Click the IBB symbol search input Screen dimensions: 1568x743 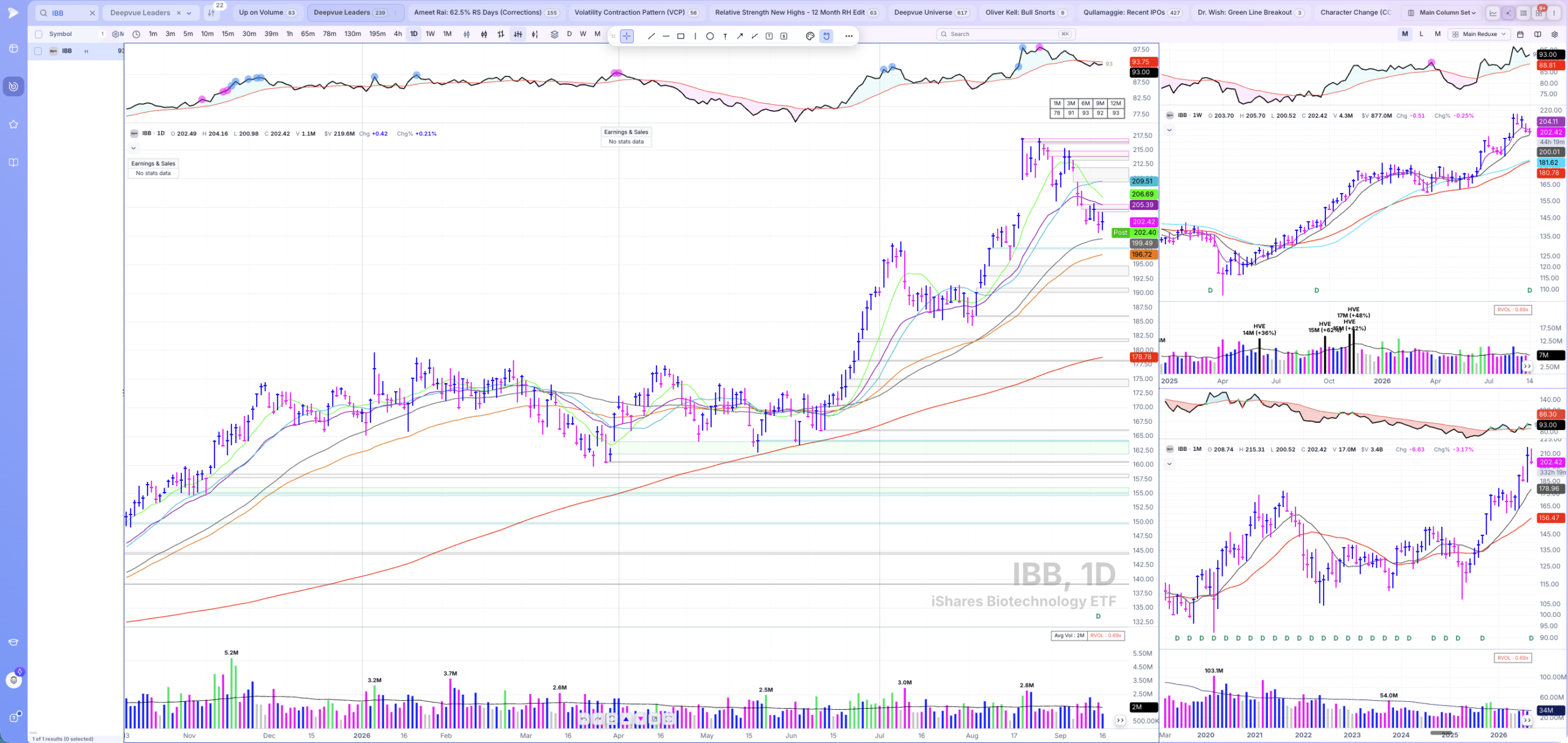(67, 13)
